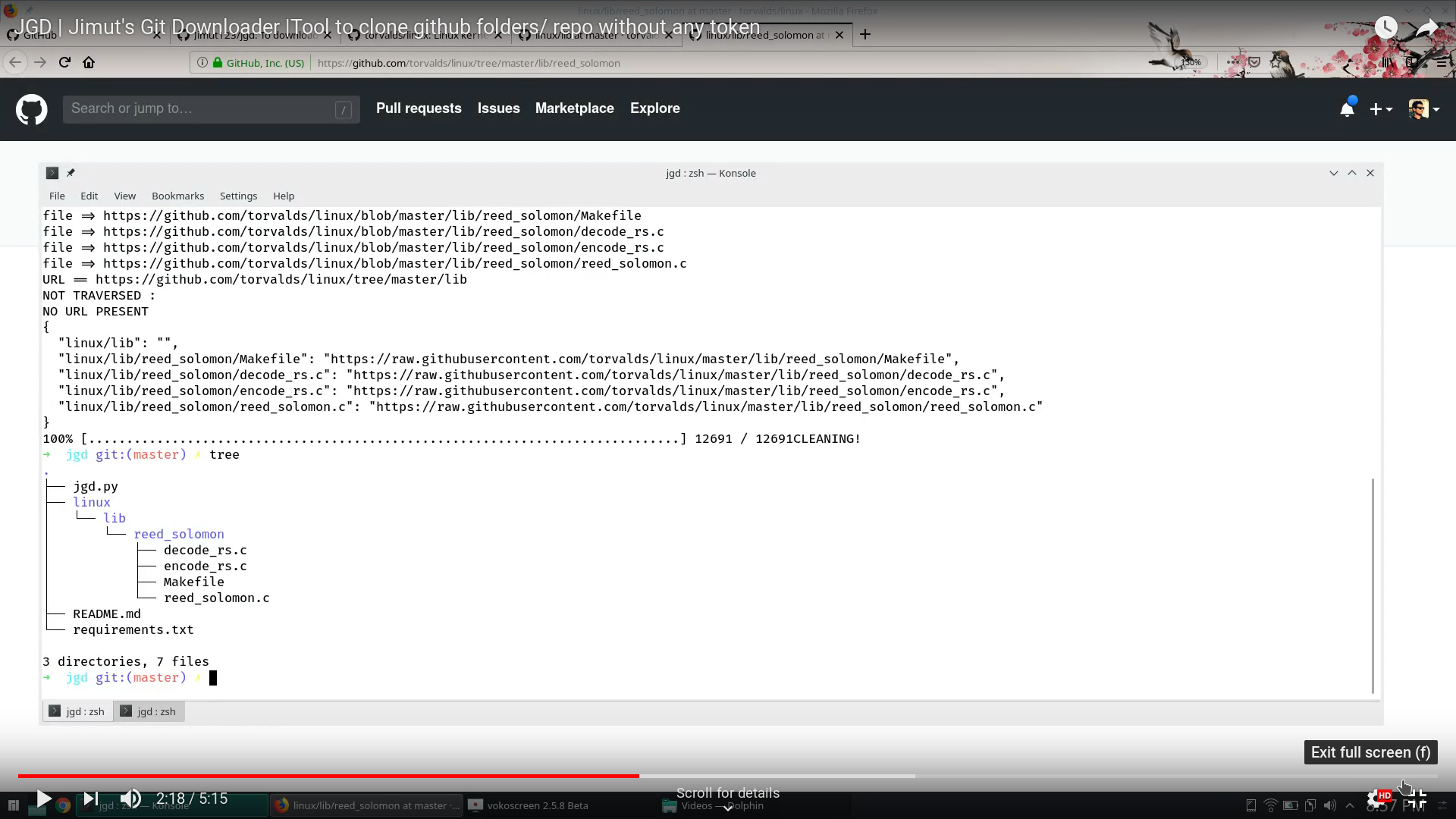Click the YouTube Watch Later clock icon

[x=1385, y=28]
